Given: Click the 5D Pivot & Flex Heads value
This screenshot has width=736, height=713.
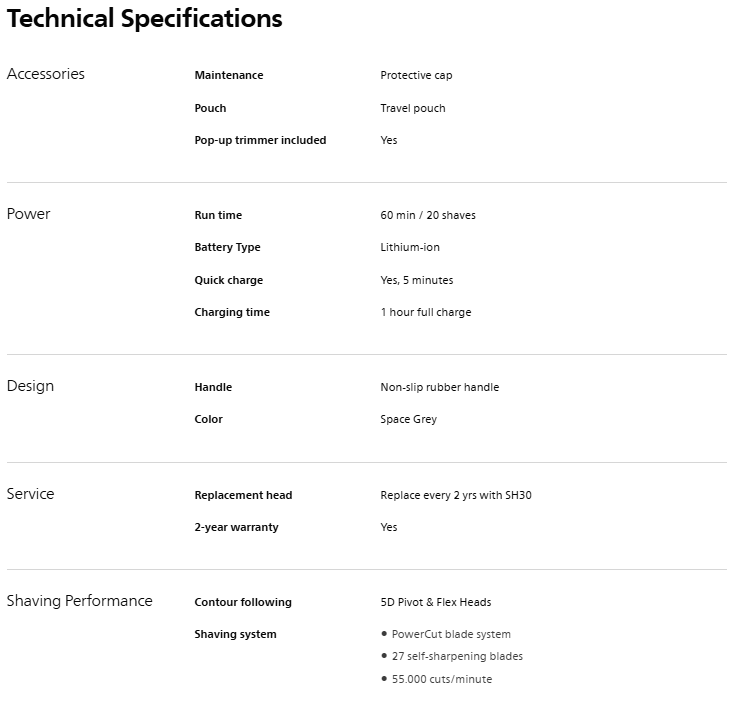Looking at the screenshot, I should (436, 602).
